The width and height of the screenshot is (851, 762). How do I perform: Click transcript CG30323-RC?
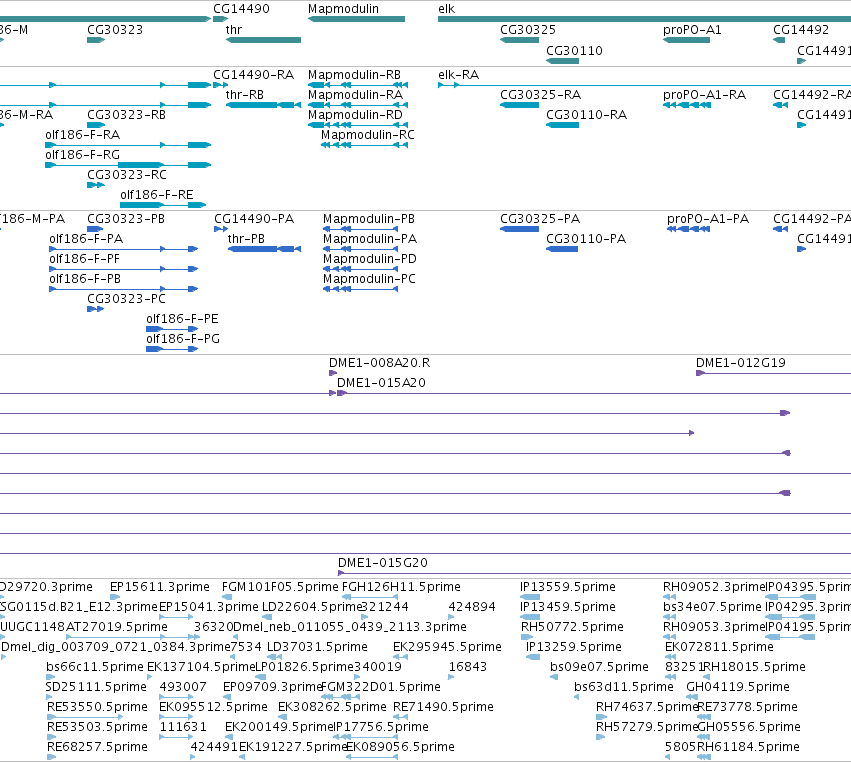[x=126, y=175]
